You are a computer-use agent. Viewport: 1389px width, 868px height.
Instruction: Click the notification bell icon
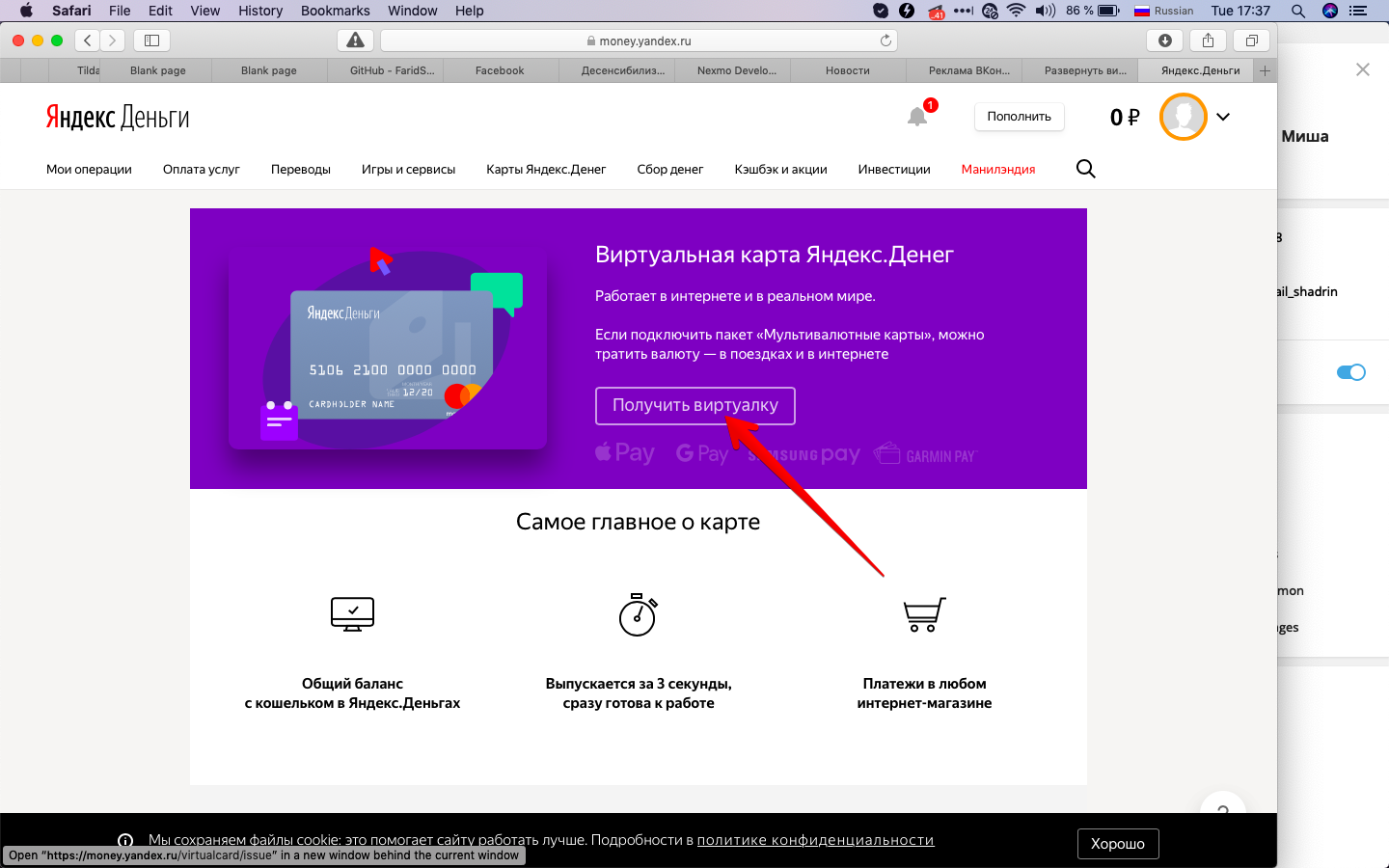click(x=917, y=117)
